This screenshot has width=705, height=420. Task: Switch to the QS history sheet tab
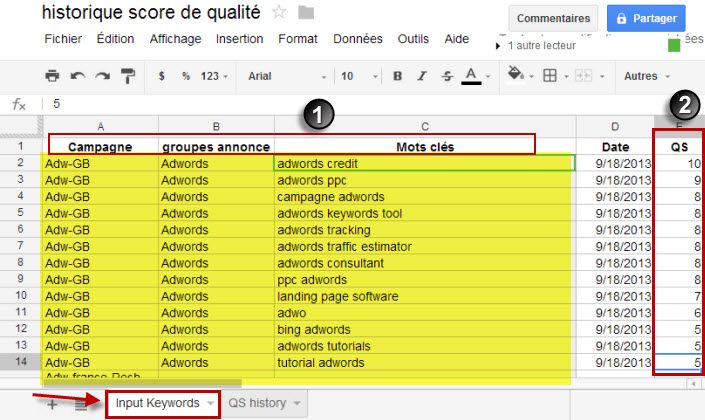264,403
